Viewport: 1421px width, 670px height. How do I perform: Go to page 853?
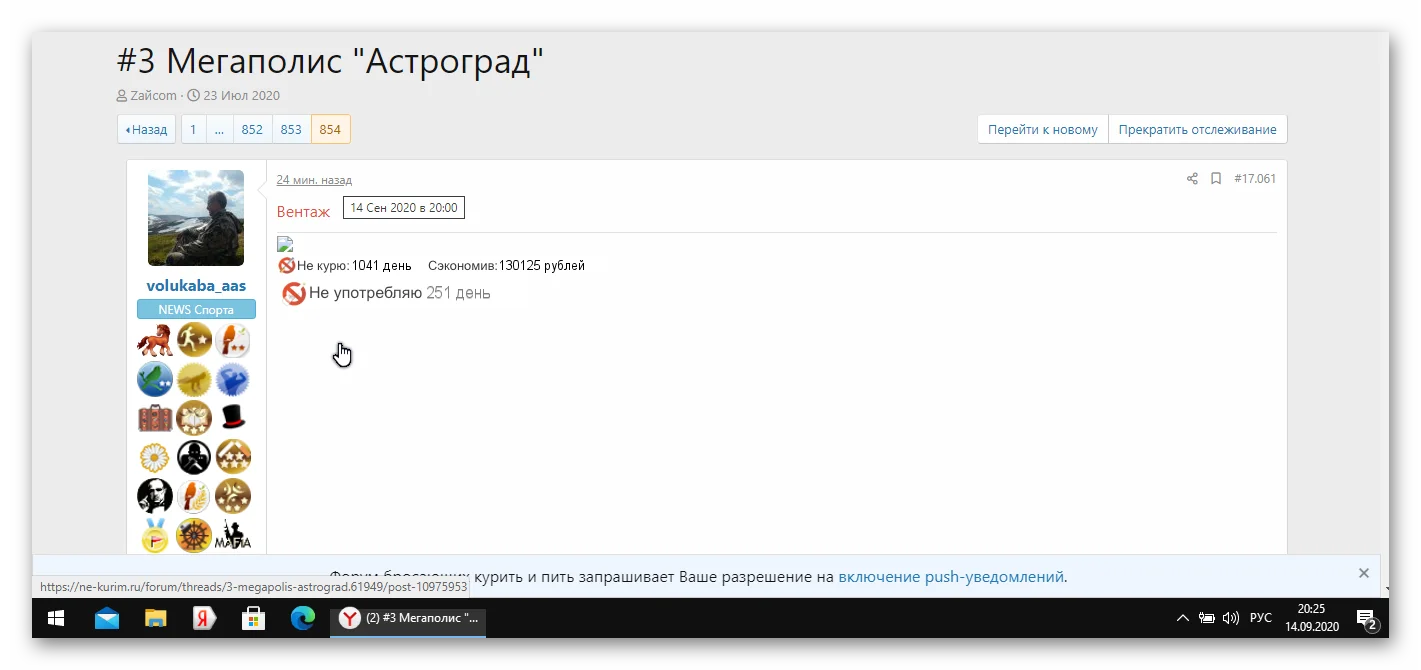(291, 129)
